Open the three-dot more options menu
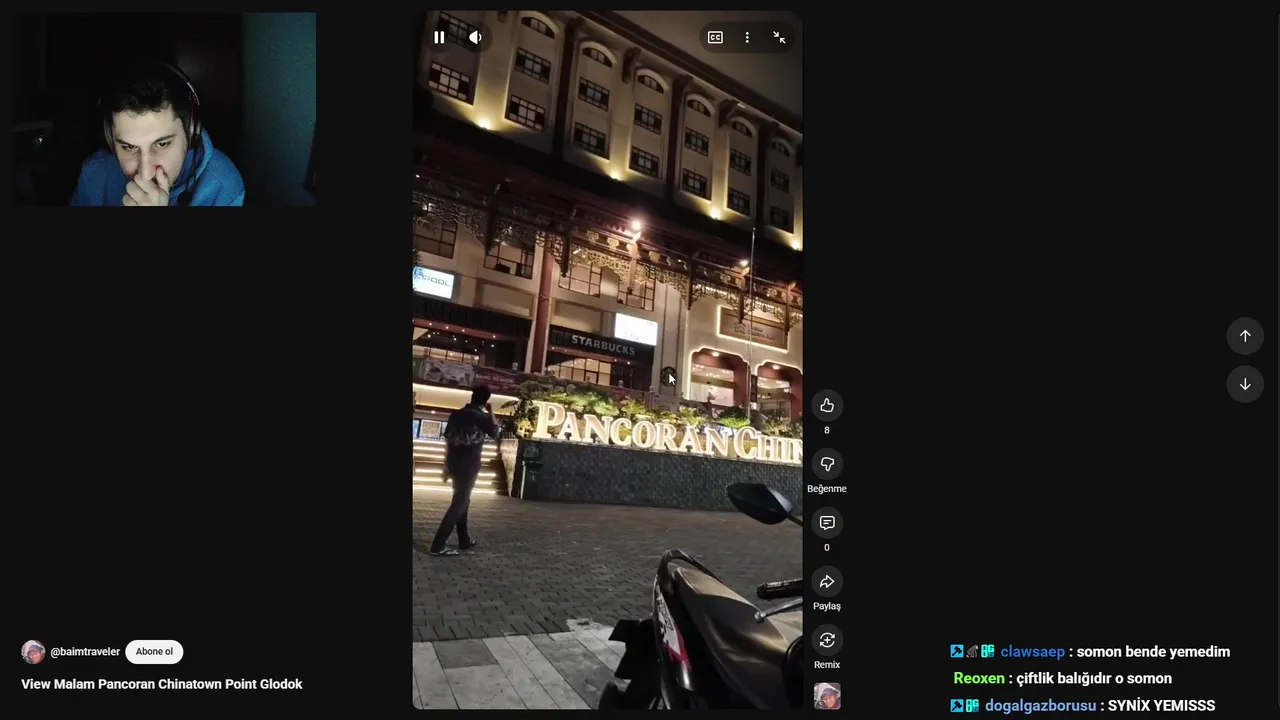The height and width of the screenshot is (720, 1280). pos(747,37)
